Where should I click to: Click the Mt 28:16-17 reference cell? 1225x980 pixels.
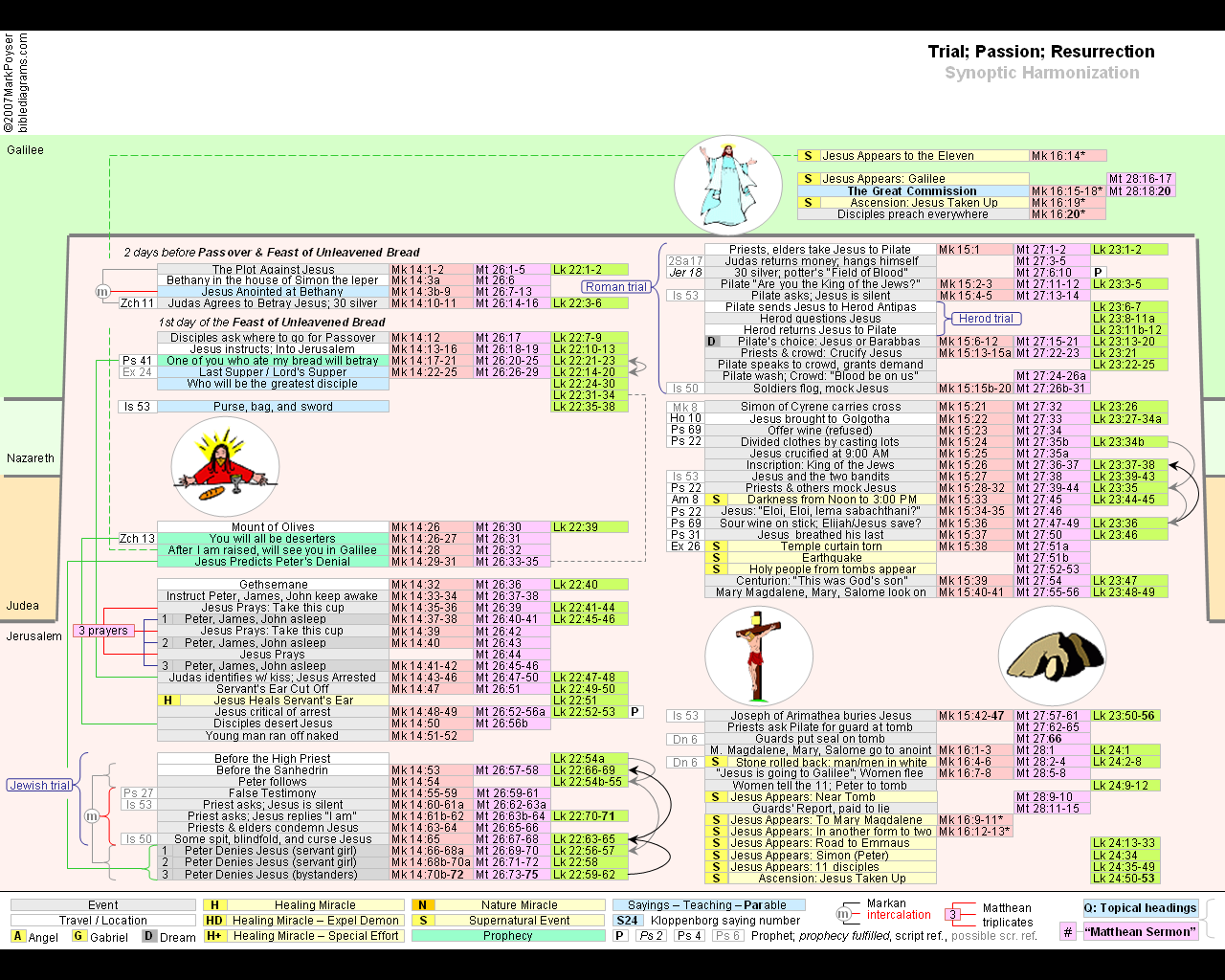pyautogui.click(x=1141, y=179)
